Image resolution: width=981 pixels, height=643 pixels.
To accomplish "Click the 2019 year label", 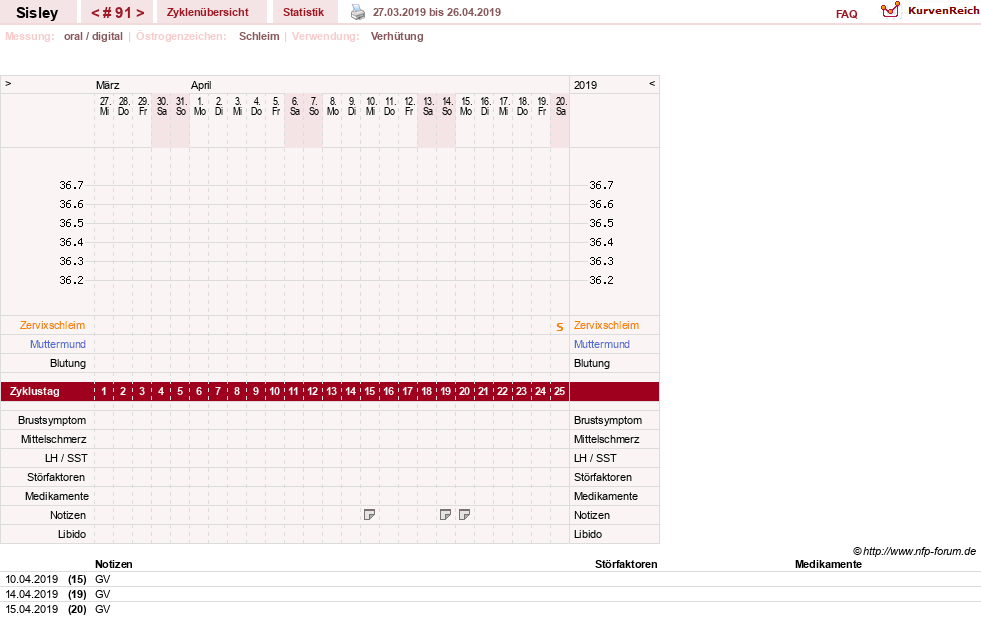I will point(586,85).
